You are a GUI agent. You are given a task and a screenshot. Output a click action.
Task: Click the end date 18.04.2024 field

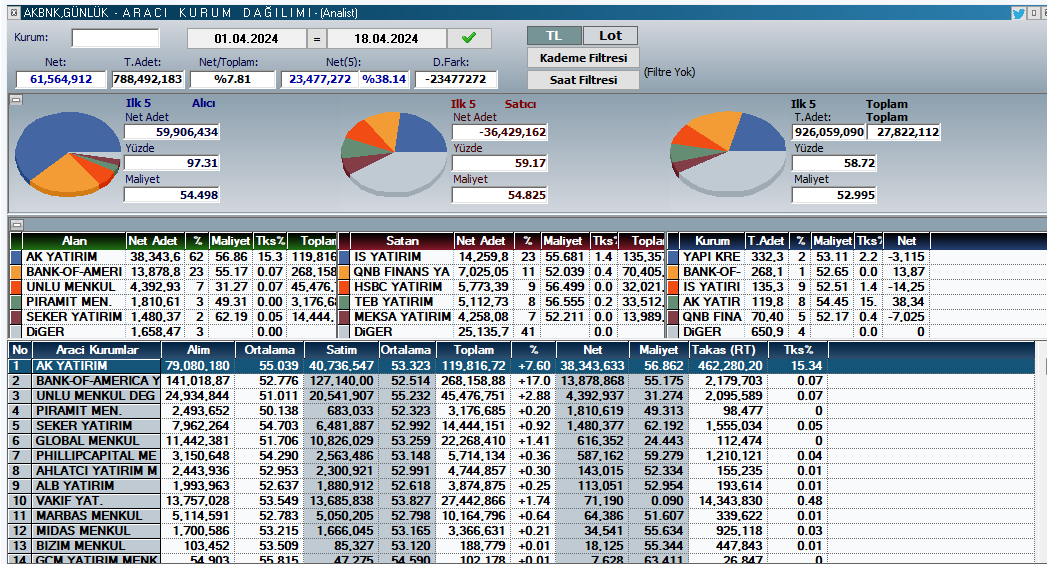tap(387, 39)
